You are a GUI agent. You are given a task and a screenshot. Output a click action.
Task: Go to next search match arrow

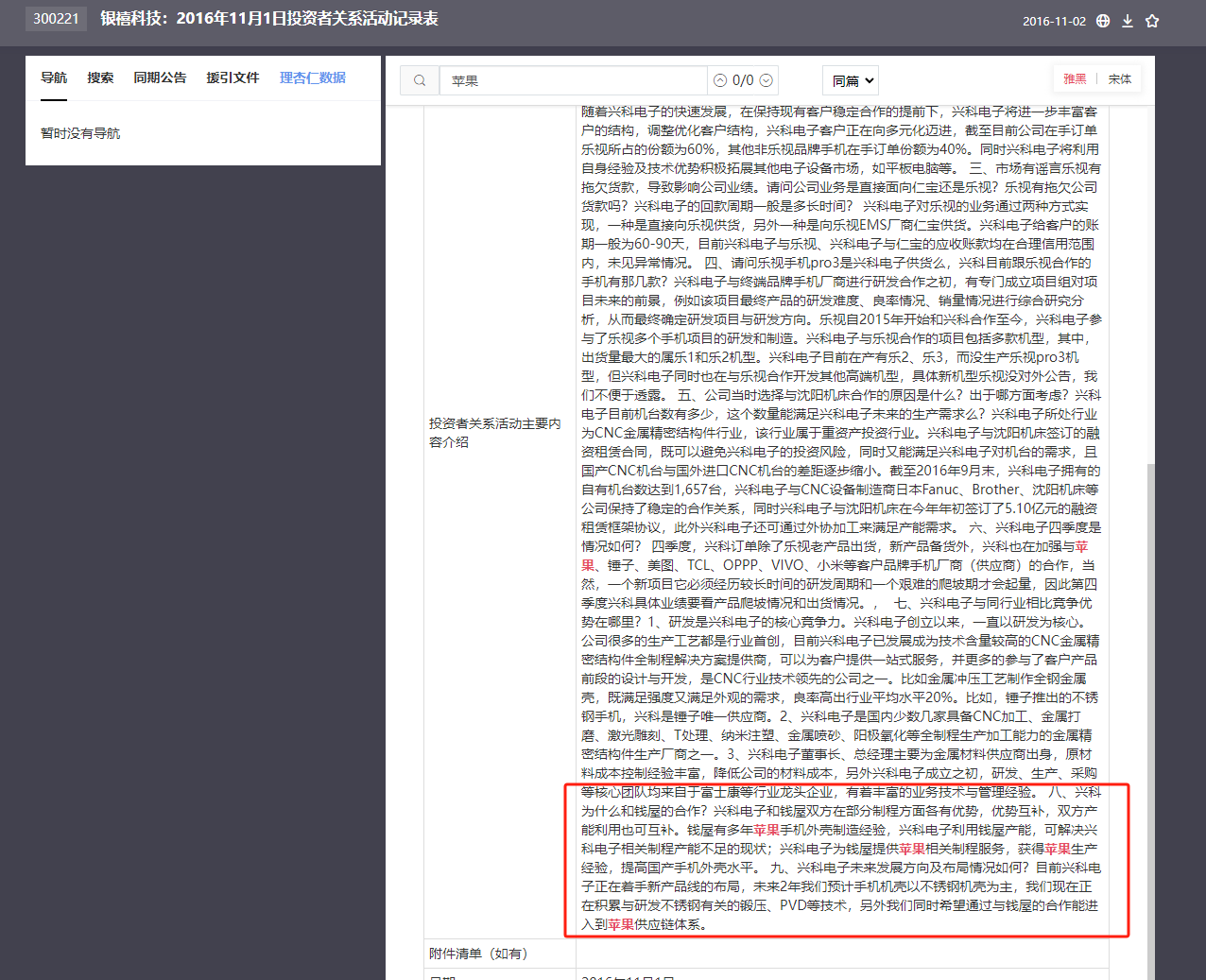click(767, 81)
